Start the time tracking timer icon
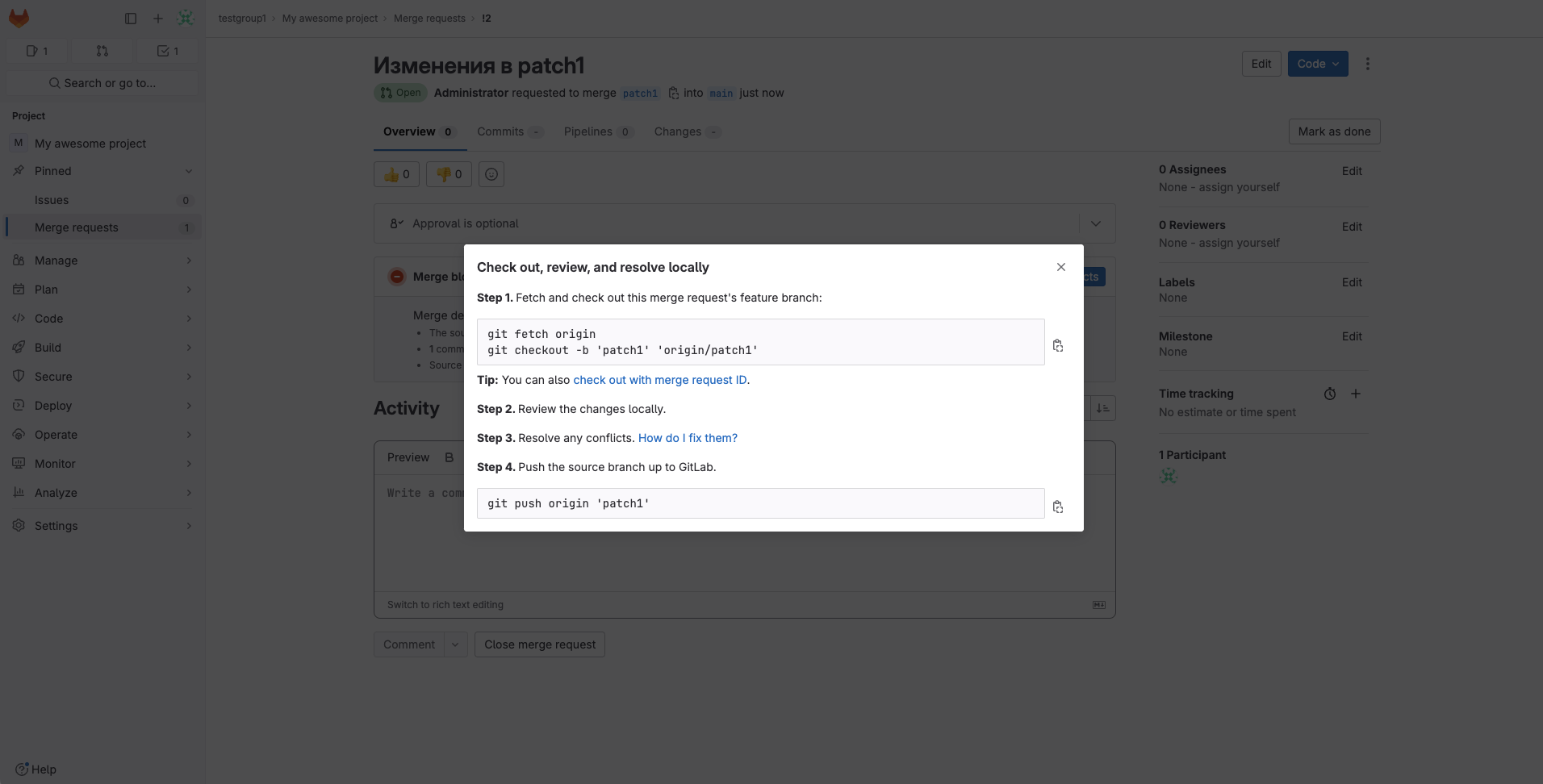The image size is (1543, 784). [x=1329, y=394]
